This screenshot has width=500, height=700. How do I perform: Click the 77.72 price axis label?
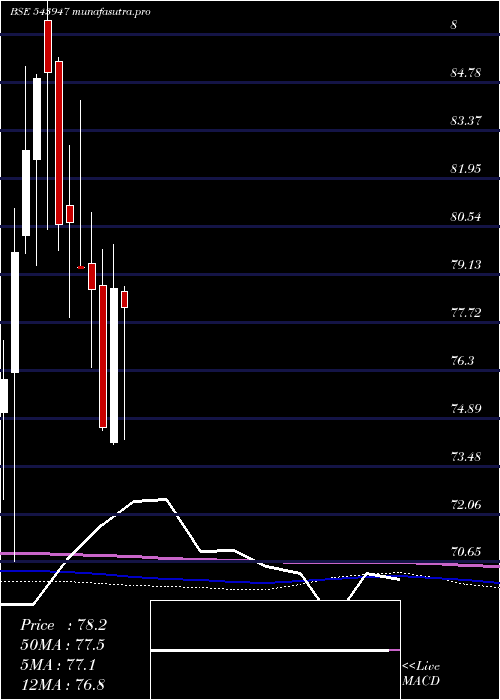[x=466, y=313]
